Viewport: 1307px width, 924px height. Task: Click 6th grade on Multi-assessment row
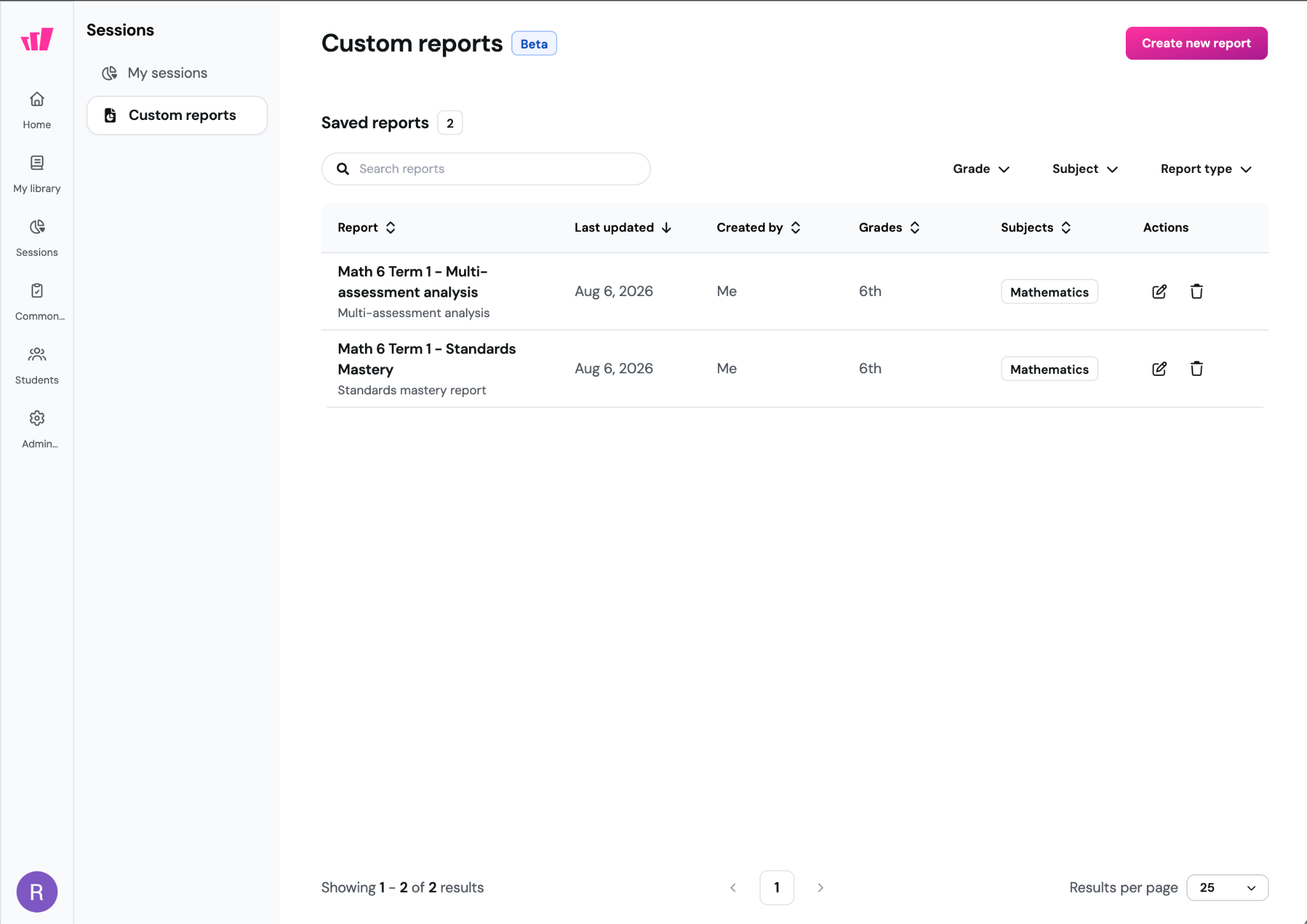click(x=870, y=292)
